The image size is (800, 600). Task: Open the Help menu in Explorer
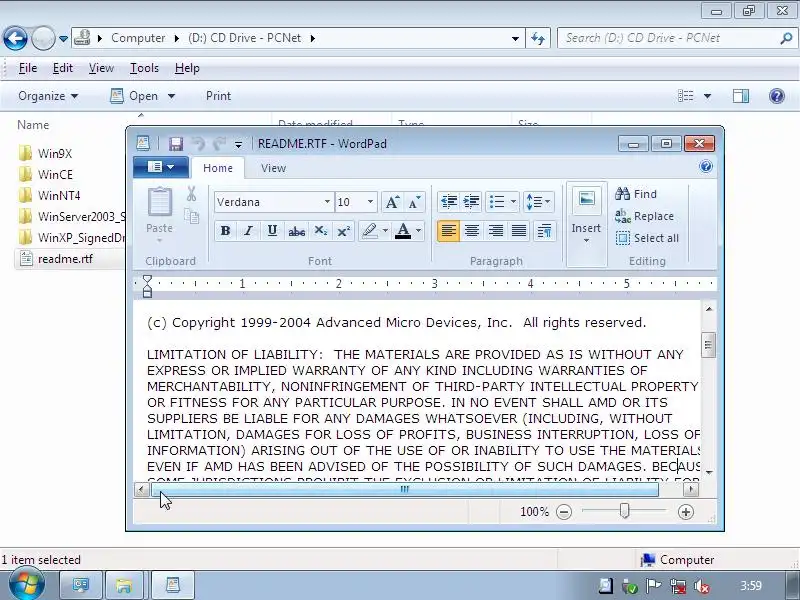pos(187,68)
